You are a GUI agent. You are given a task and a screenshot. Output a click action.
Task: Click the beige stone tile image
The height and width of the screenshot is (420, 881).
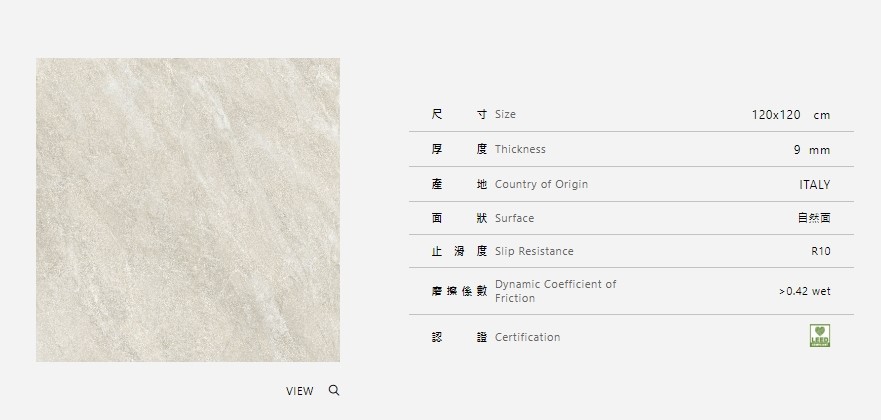[x=188, y=210]
